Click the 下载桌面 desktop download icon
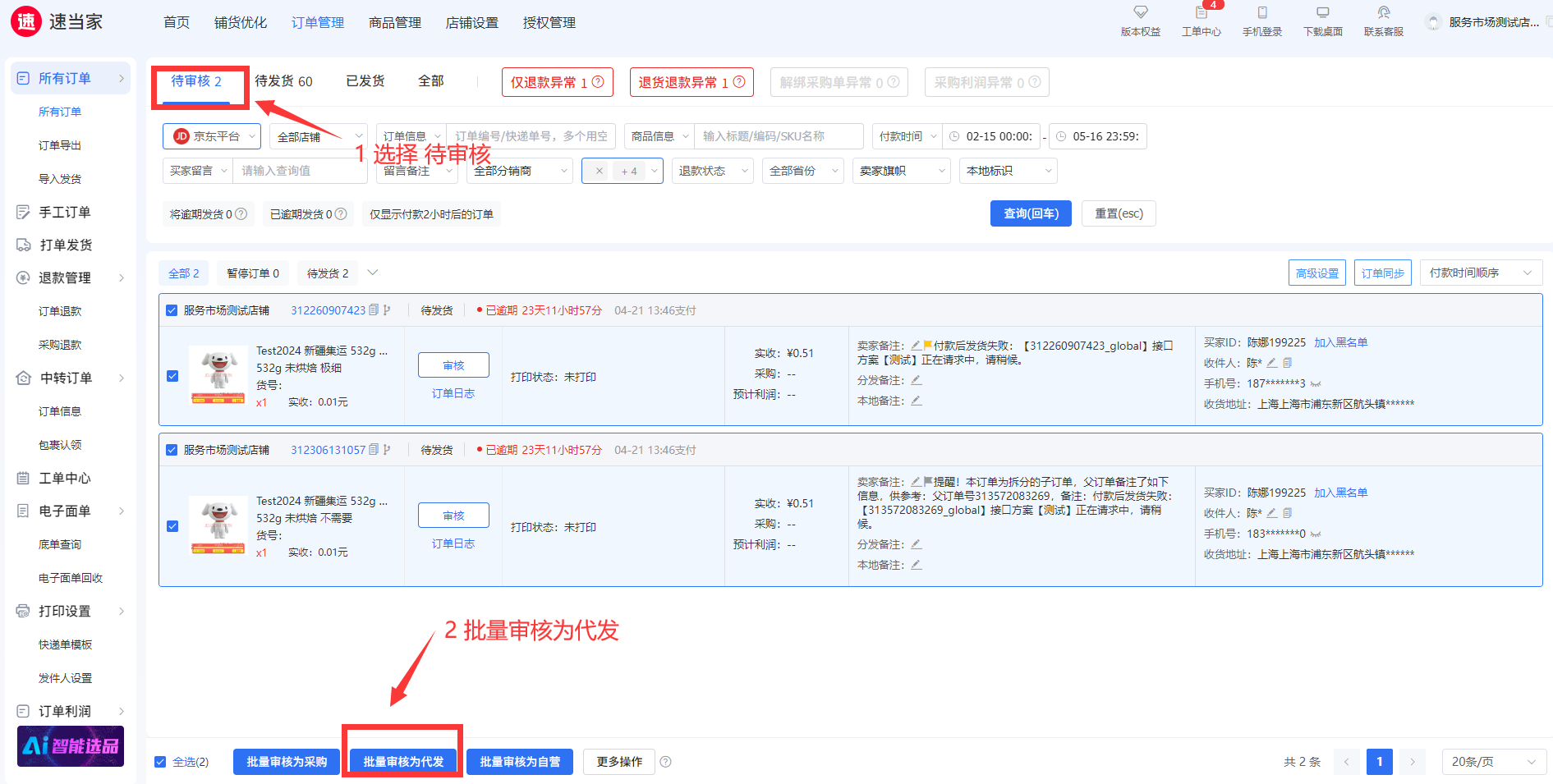1553x784 pixels. (1322, 13)
